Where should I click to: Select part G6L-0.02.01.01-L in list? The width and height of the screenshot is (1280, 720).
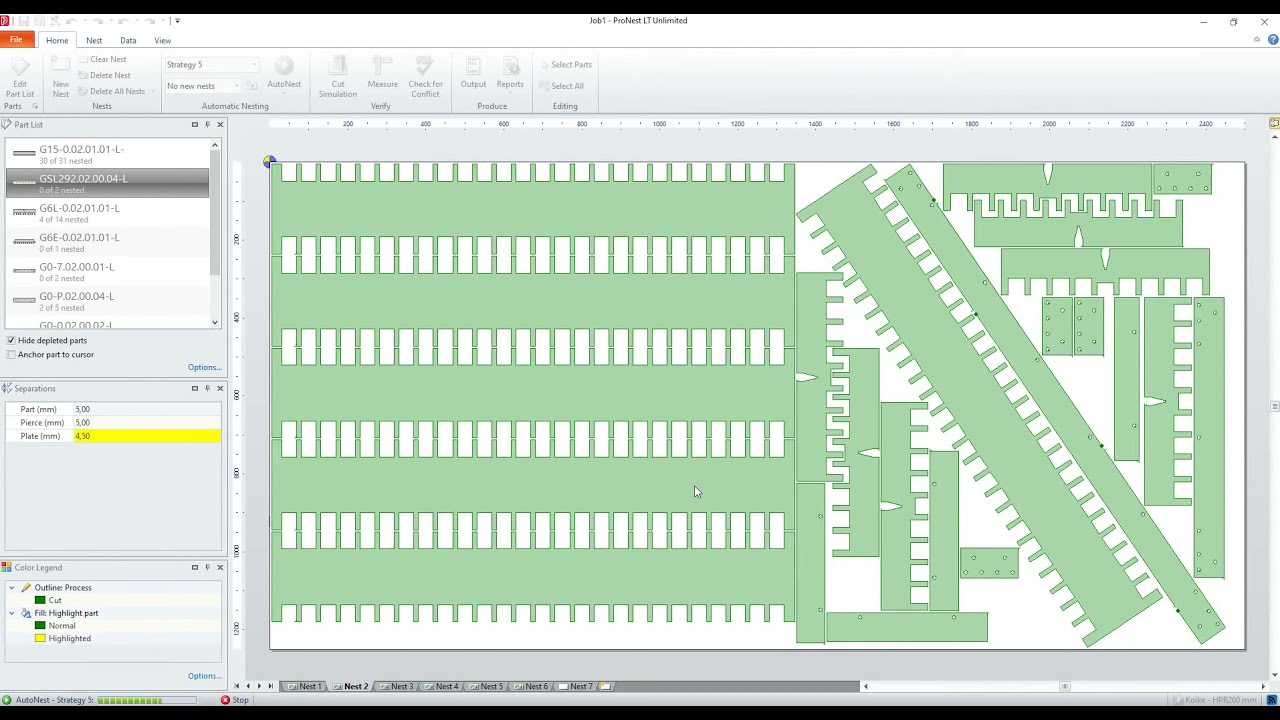coord(107,213)
